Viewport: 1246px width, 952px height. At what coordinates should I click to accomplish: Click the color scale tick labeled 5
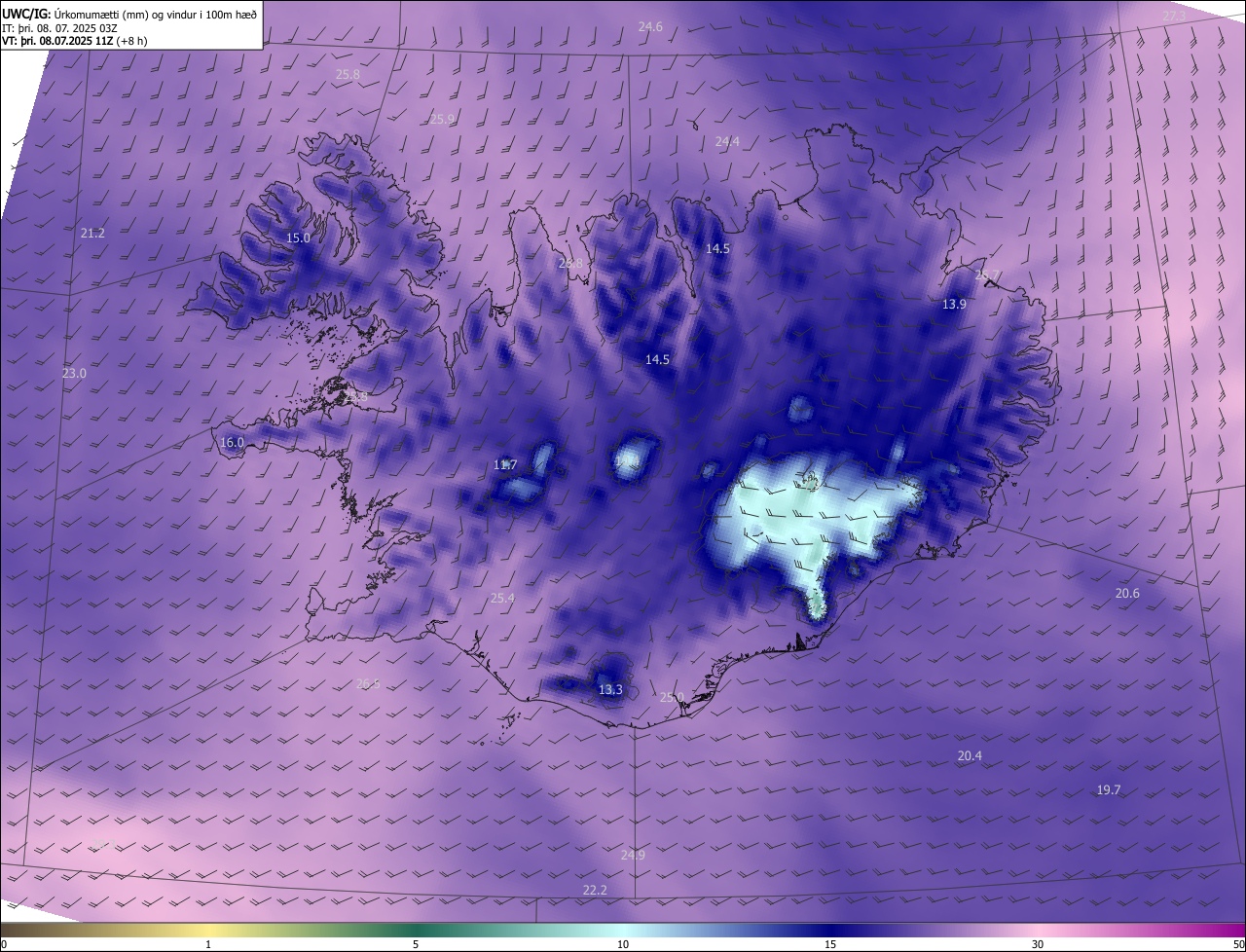click(416, 945)
